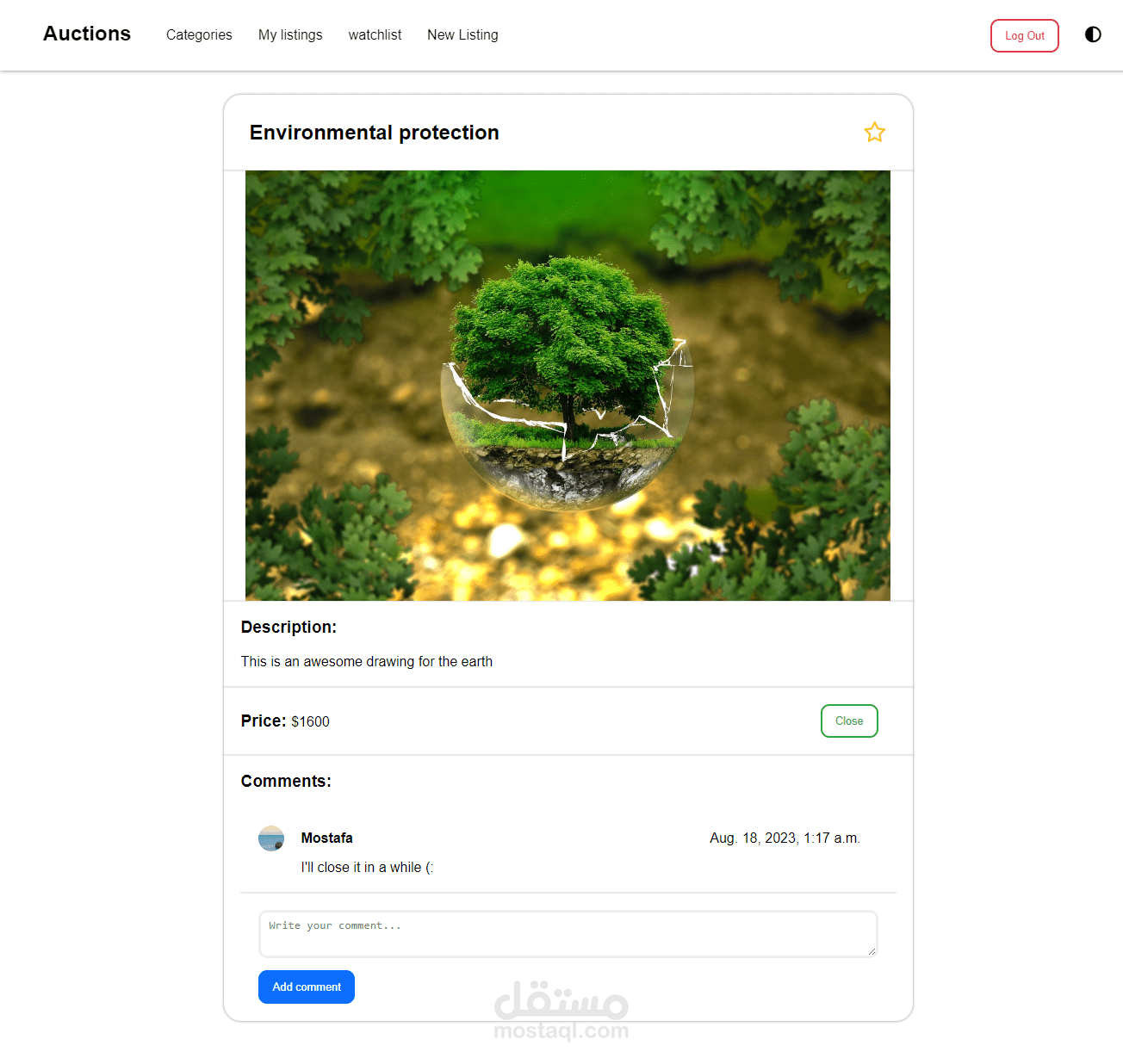Click the Mostafa commenter name

coord(326,838)
